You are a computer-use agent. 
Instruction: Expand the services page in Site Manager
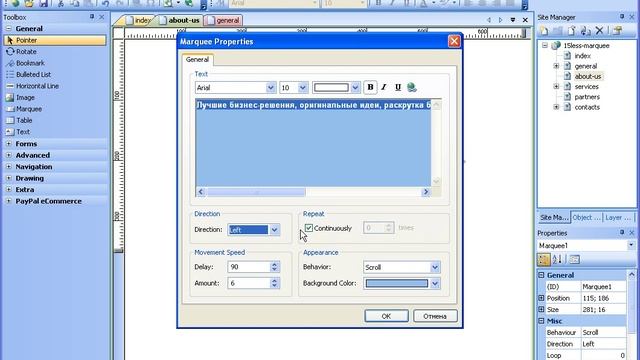556,87
